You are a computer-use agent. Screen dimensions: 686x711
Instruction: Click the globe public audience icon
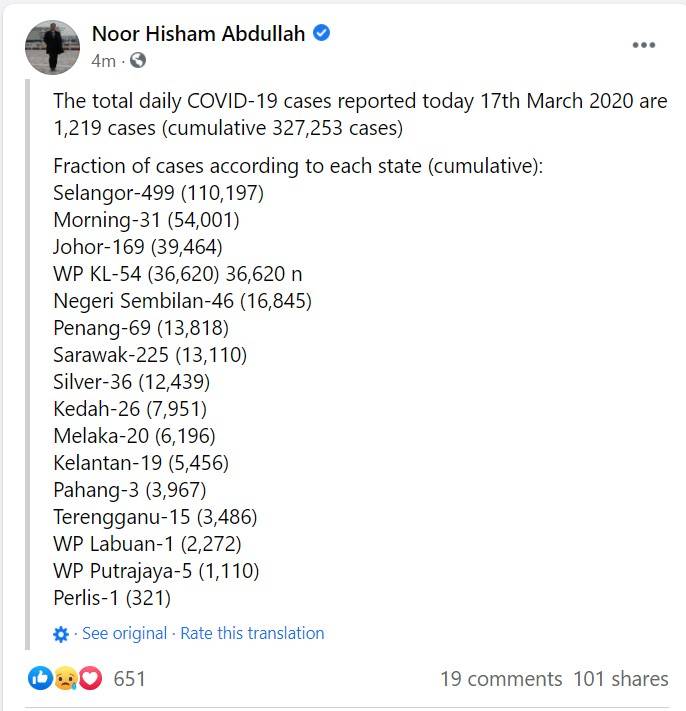click(138, 60)
